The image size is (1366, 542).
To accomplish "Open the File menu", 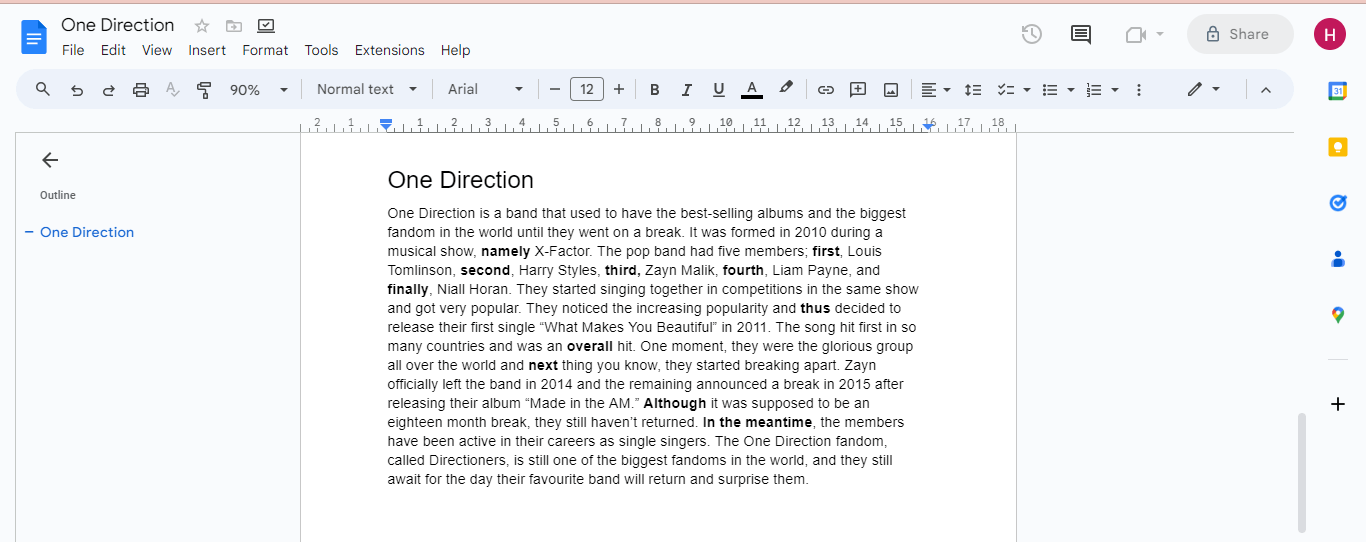I will tap(73, 50).
